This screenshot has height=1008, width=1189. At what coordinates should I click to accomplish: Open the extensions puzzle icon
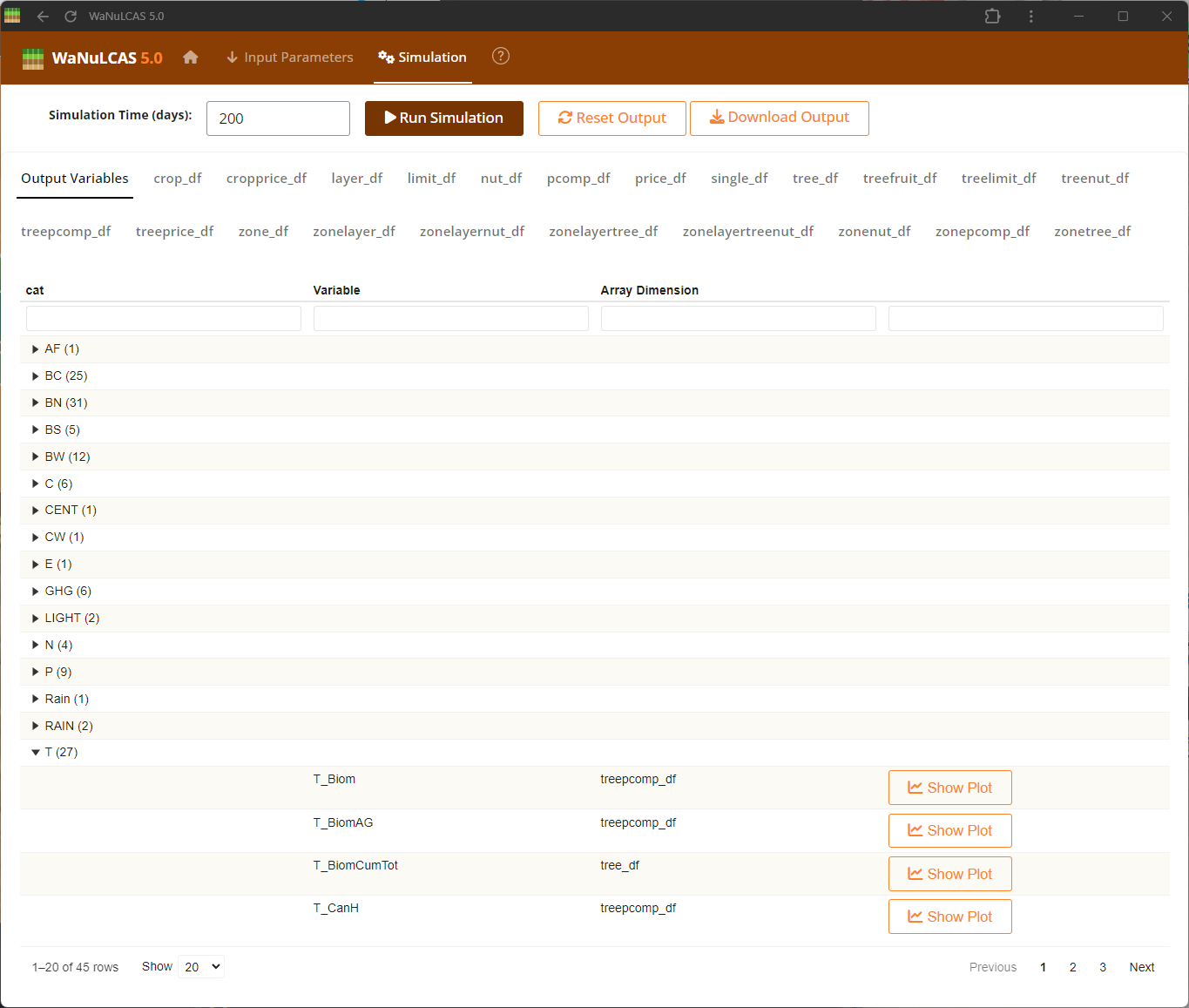click(x=992, y=17)
